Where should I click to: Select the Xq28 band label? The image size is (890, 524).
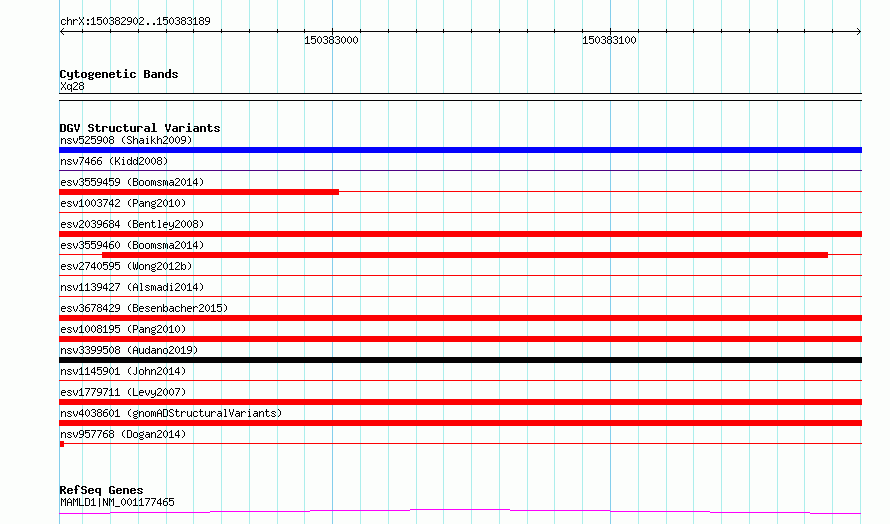click(72, 86)
